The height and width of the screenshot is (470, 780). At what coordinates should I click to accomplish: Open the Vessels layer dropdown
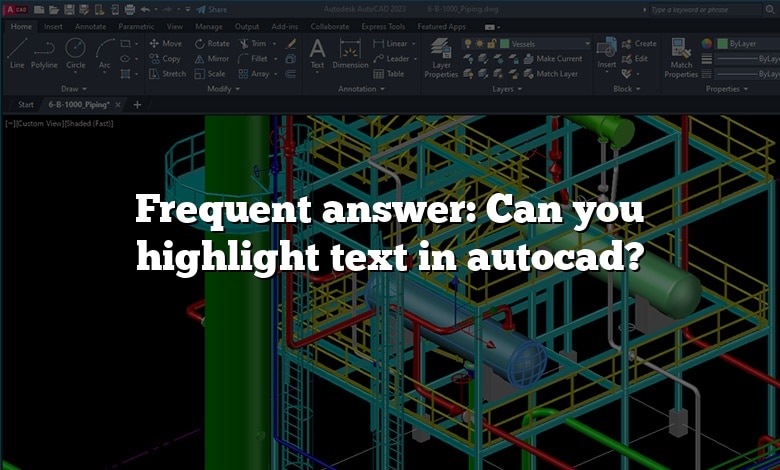[587, 44]
